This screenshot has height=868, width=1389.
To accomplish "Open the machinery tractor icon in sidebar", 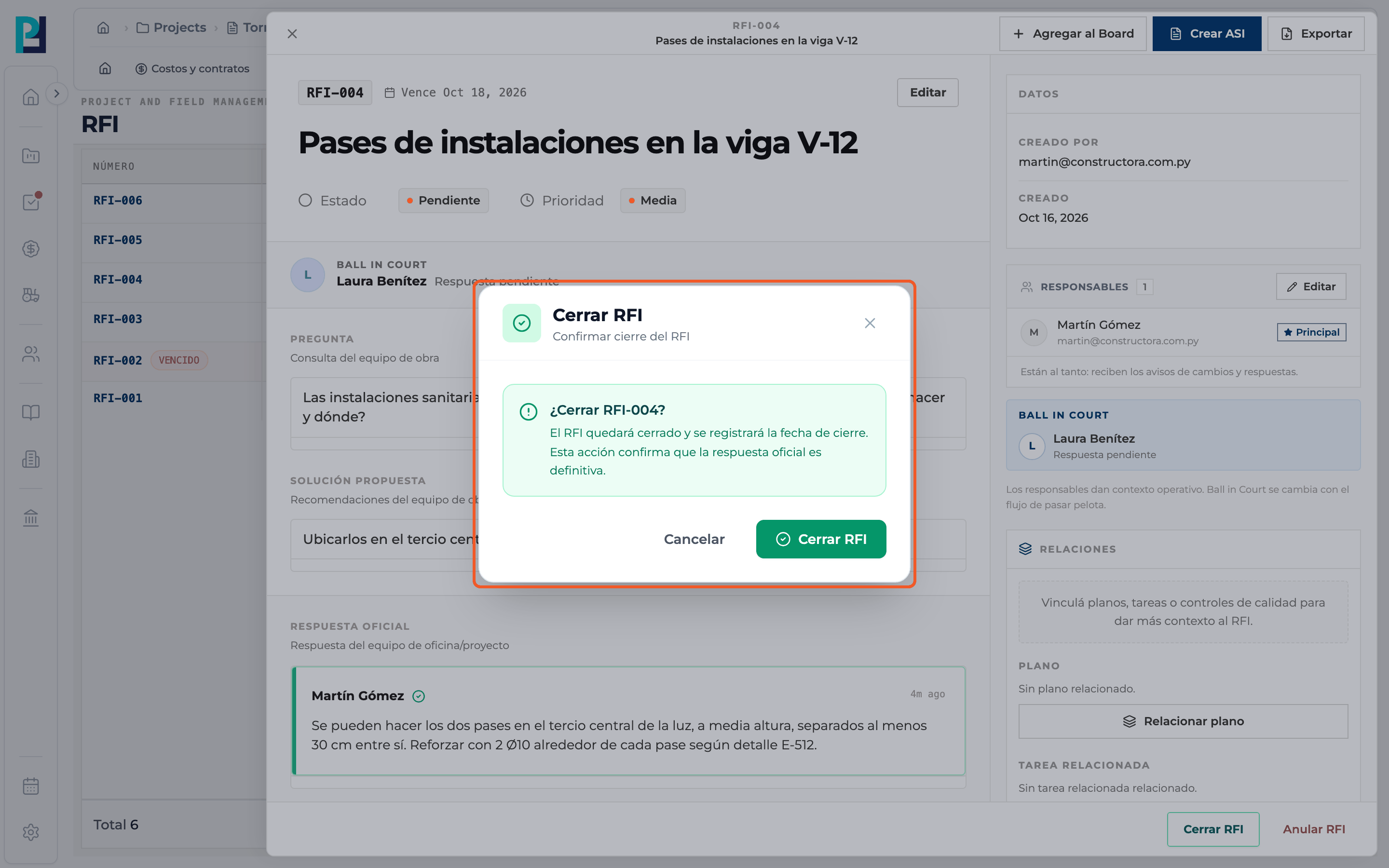I will (31, 295).
